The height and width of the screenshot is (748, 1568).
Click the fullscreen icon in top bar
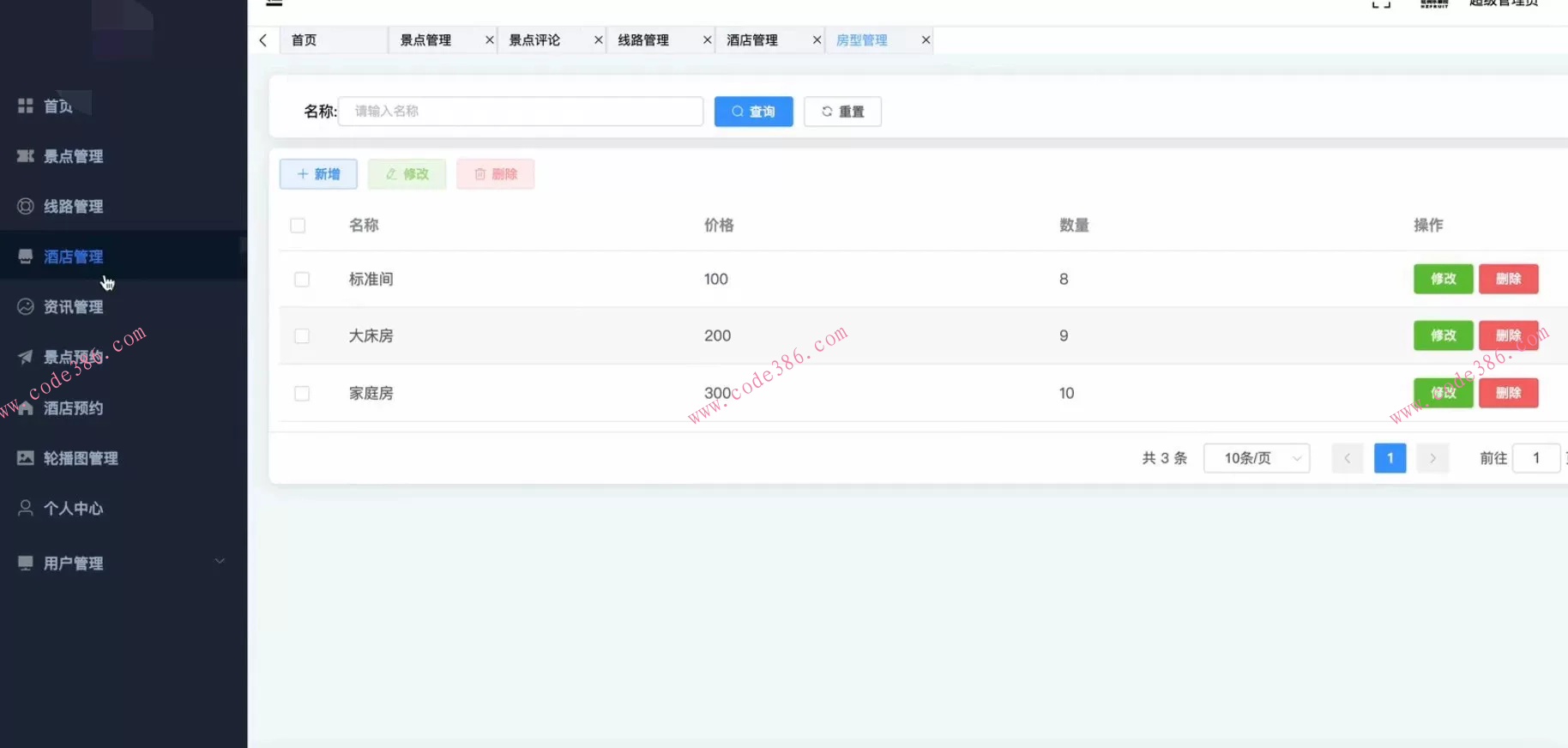(1381, 3)
